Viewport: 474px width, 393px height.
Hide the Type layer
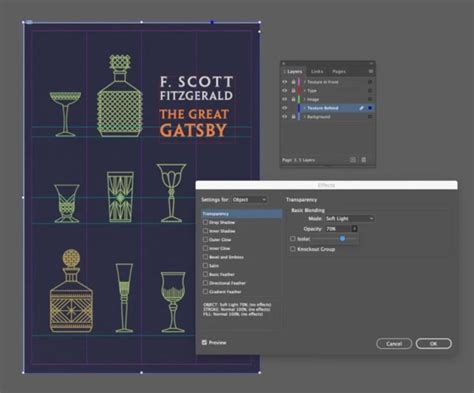[x=285, y=90]
